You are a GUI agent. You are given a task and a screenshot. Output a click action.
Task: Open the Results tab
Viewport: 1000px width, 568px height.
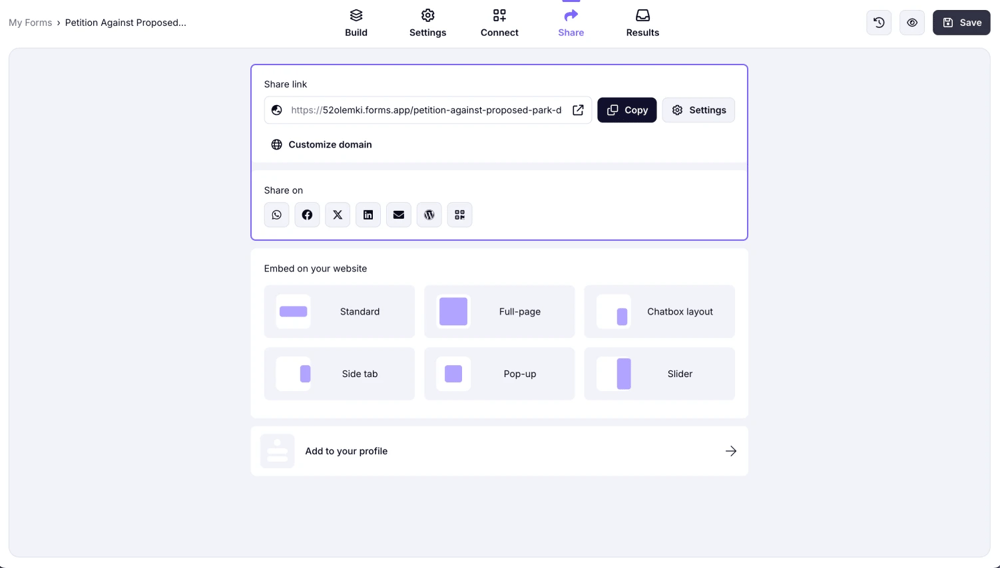pos(642,23)
